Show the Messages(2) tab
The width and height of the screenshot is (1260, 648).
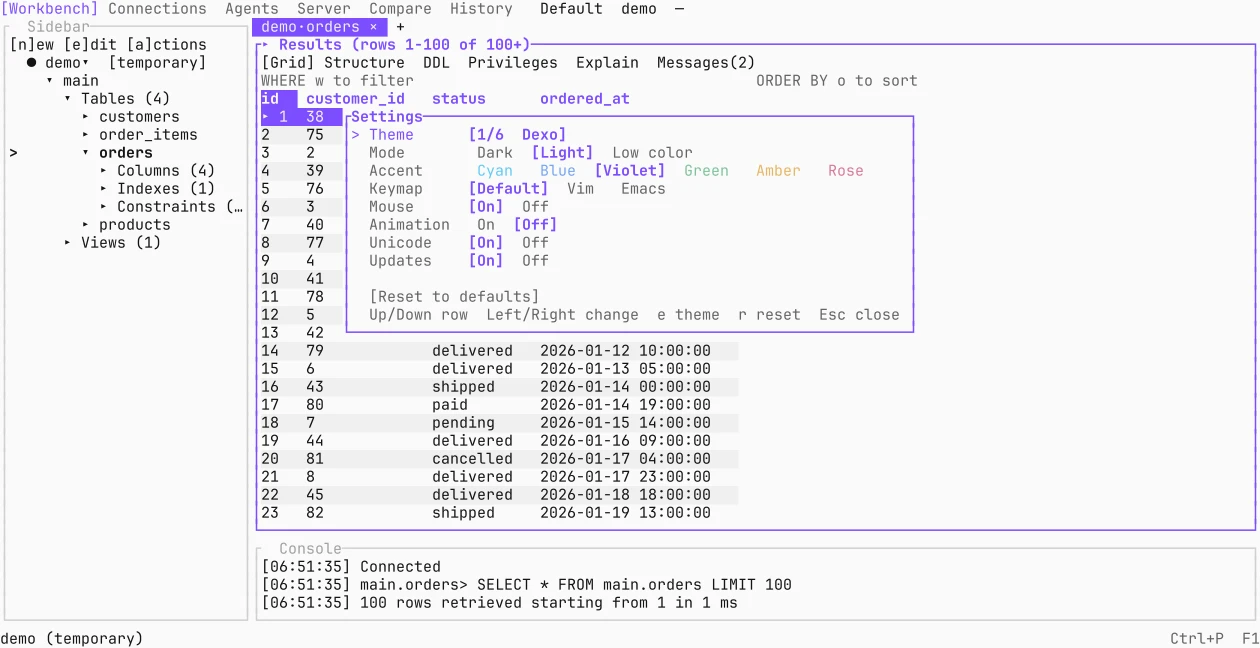tap(706, 63)
